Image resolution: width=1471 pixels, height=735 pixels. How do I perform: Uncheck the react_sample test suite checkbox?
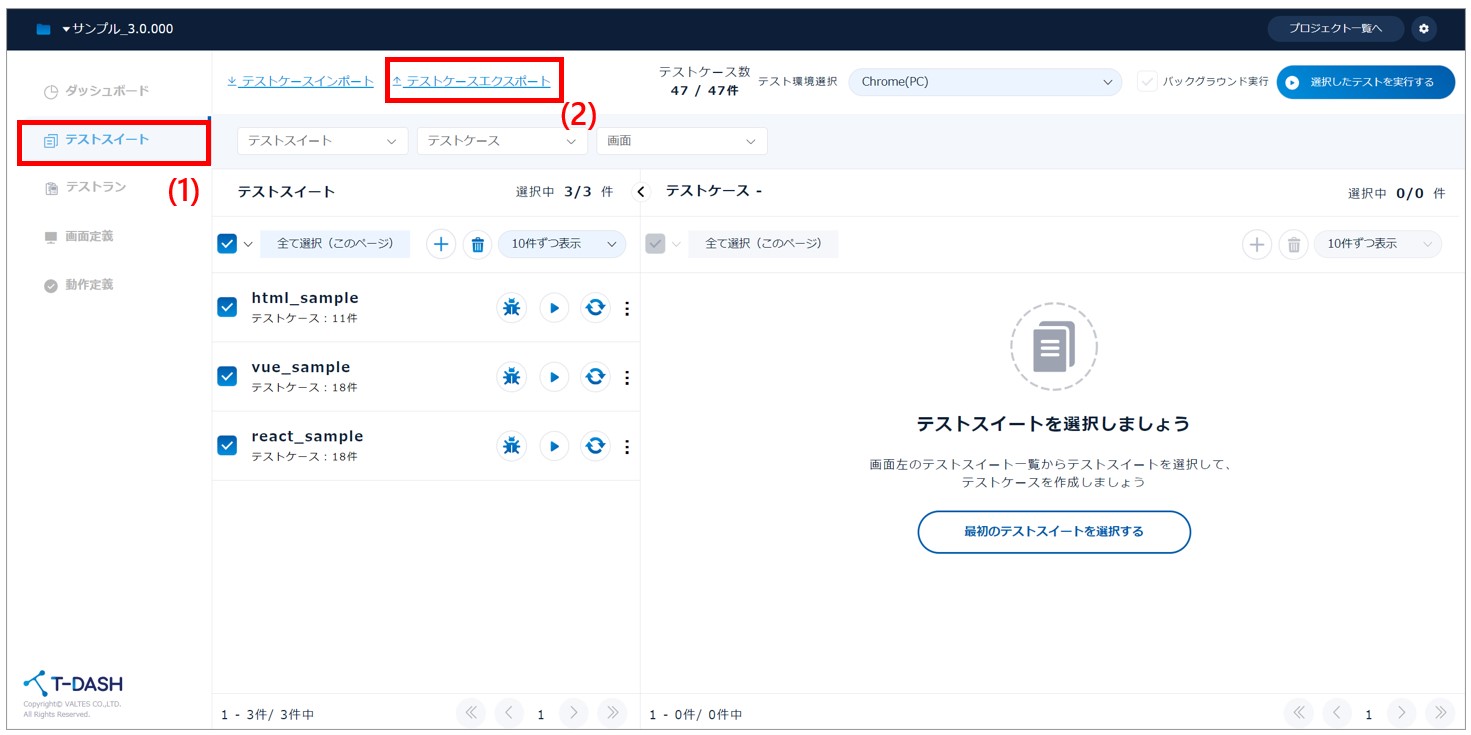(x=227, y=445)
